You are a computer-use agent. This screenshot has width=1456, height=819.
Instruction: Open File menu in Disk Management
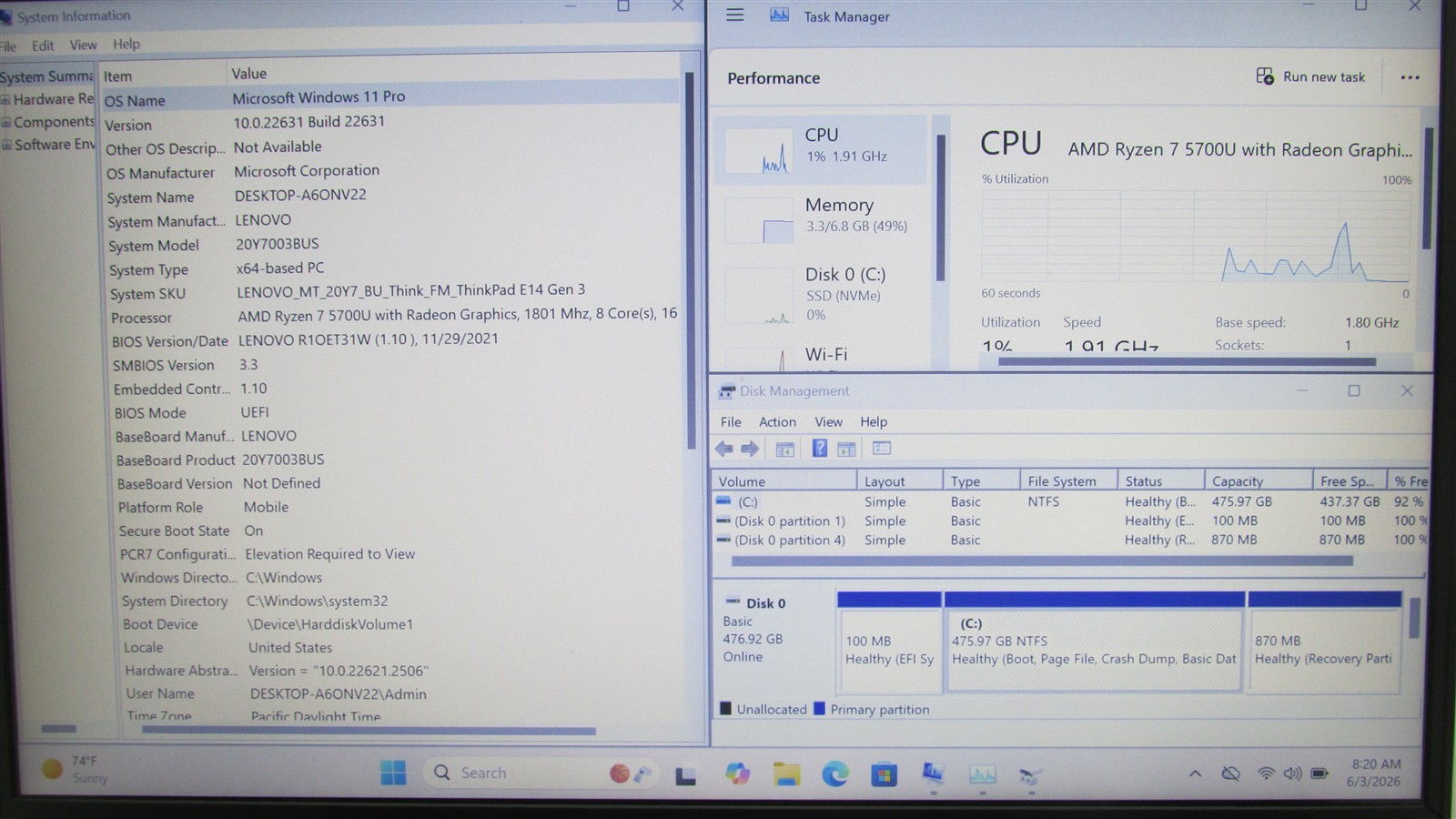(731, 421)
